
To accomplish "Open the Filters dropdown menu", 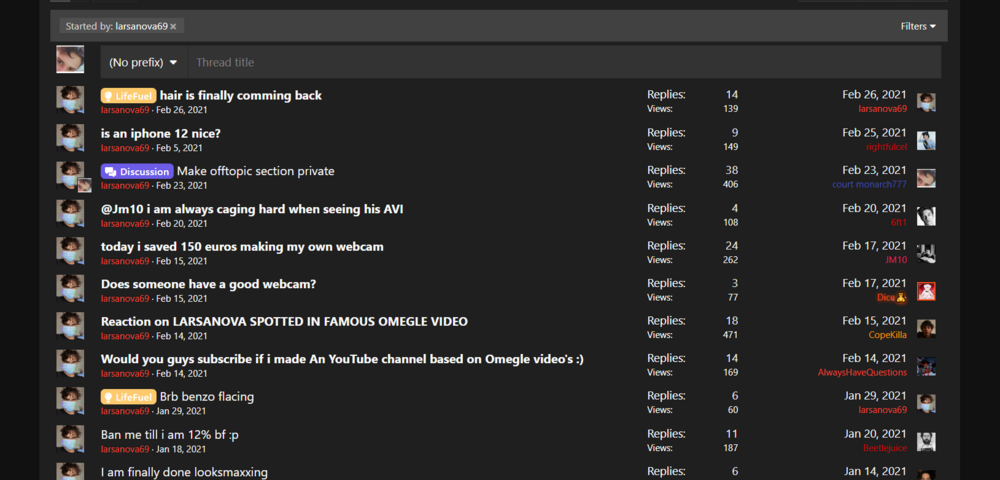I will 918,26.
